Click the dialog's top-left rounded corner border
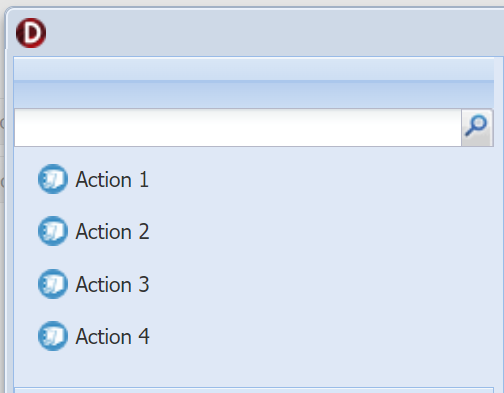Viewport: 504px width, 393px height. (8, 11)
